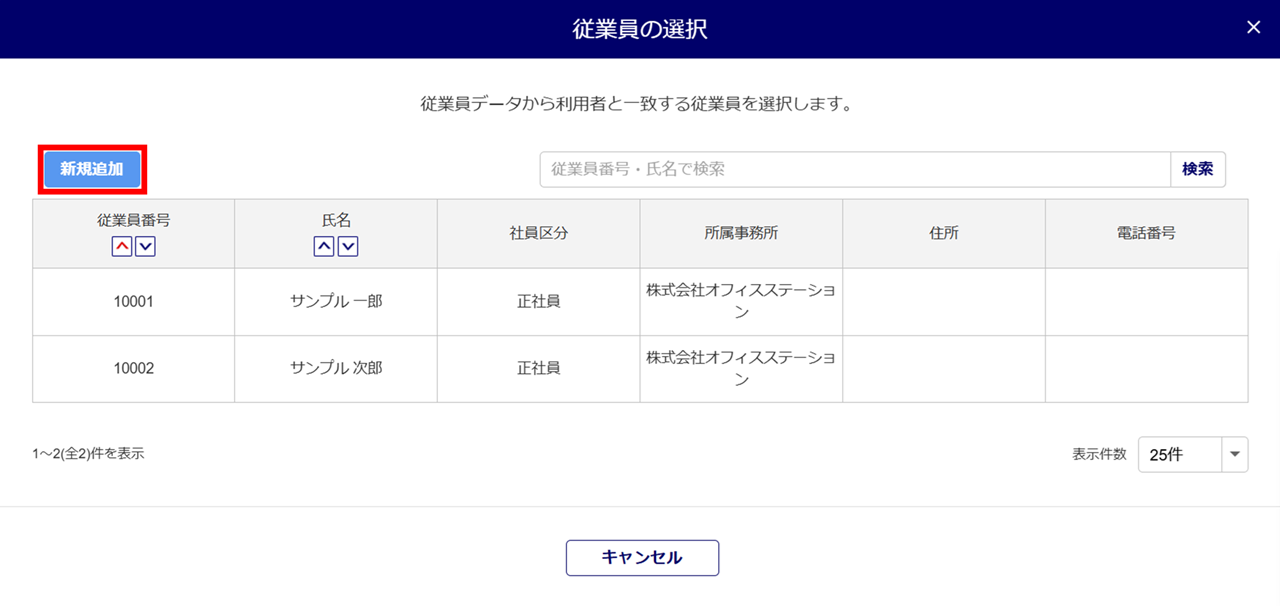Viewport: 1280px width, 606px height.
Task: Click the 住所 column header
Action: tap(943, 233)
